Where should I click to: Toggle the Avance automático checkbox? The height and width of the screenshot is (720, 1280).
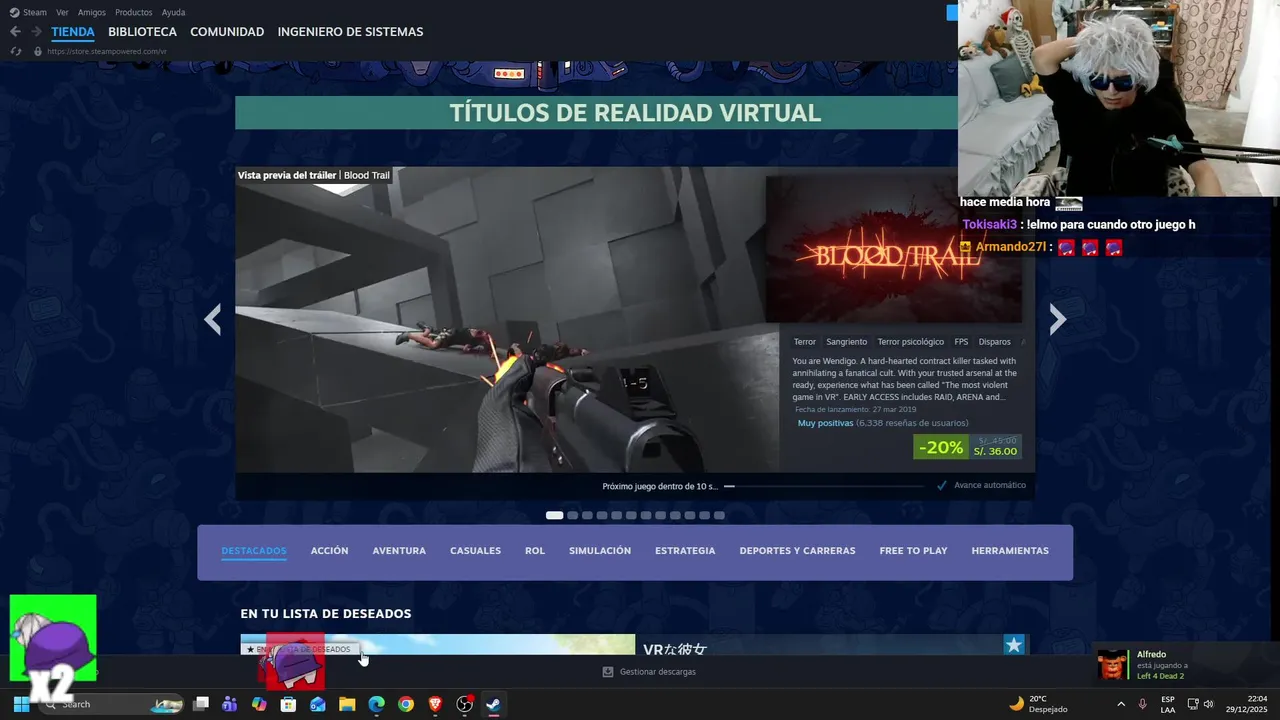coord(942,485)
